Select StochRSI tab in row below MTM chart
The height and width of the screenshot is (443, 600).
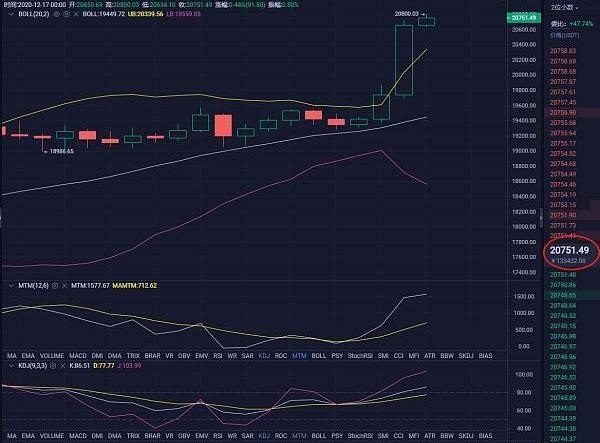360,354
